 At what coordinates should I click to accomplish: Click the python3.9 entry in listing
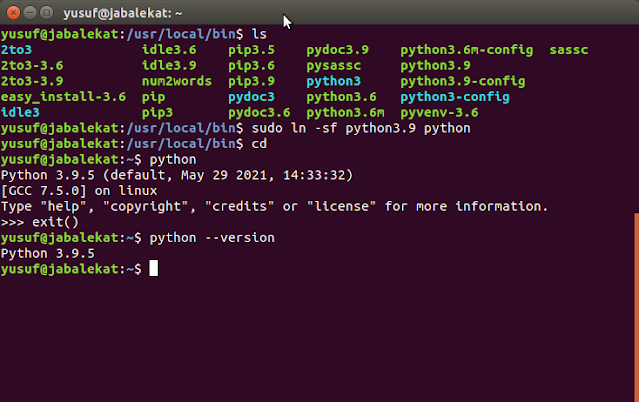[x=435, y=66]
